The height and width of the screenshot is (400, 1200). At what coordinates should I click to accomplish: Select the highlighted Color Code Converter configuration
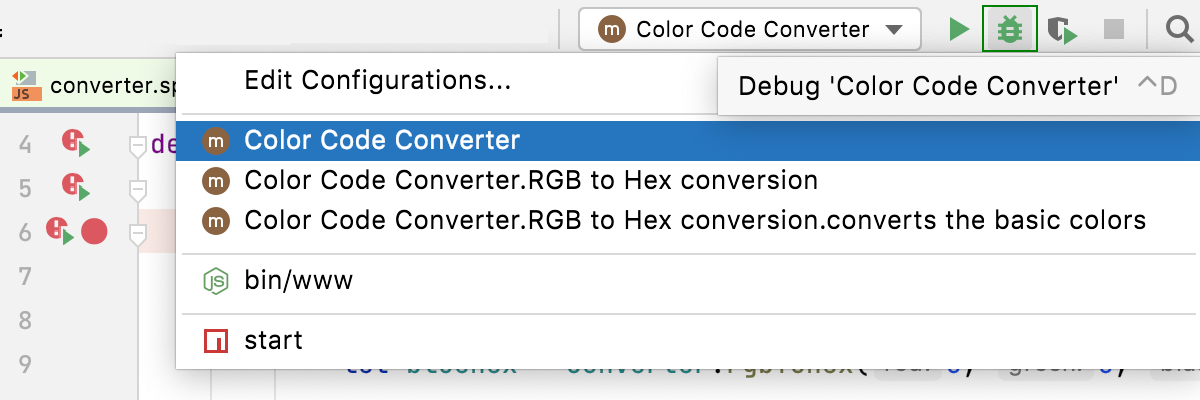(x=382, y=141)
